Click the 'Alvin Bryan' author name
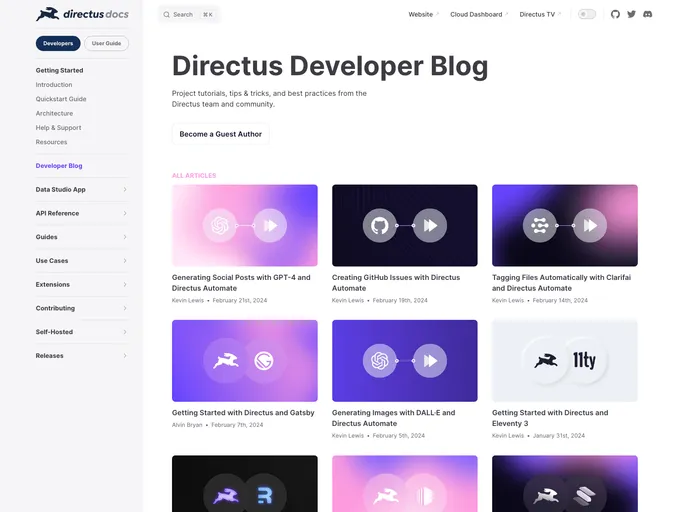The width and height of the screenshot is (688, 512). pos(187,425)
